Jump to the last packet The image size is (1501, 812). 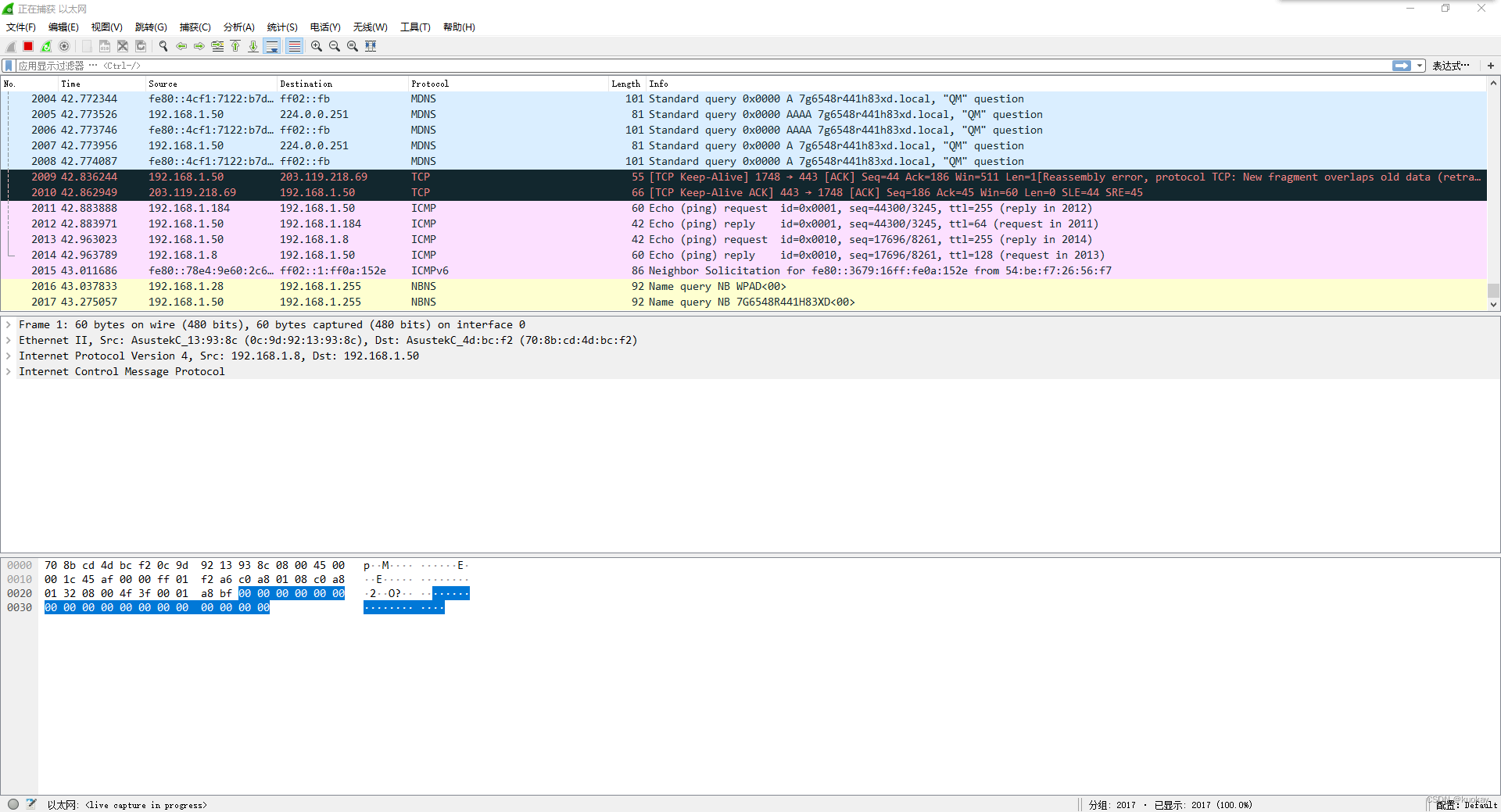coord(253,46)
